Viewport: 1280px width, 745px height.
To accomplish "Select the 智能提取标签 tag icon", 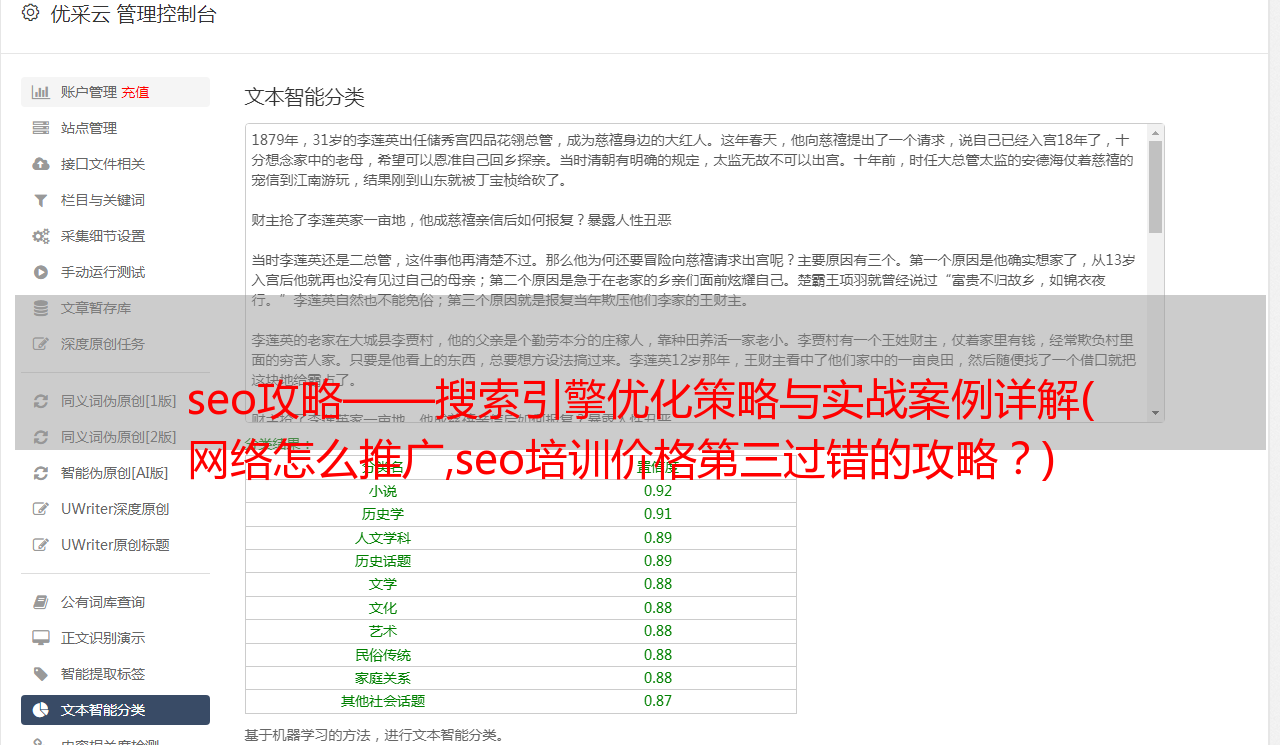I will coord(41,674).
